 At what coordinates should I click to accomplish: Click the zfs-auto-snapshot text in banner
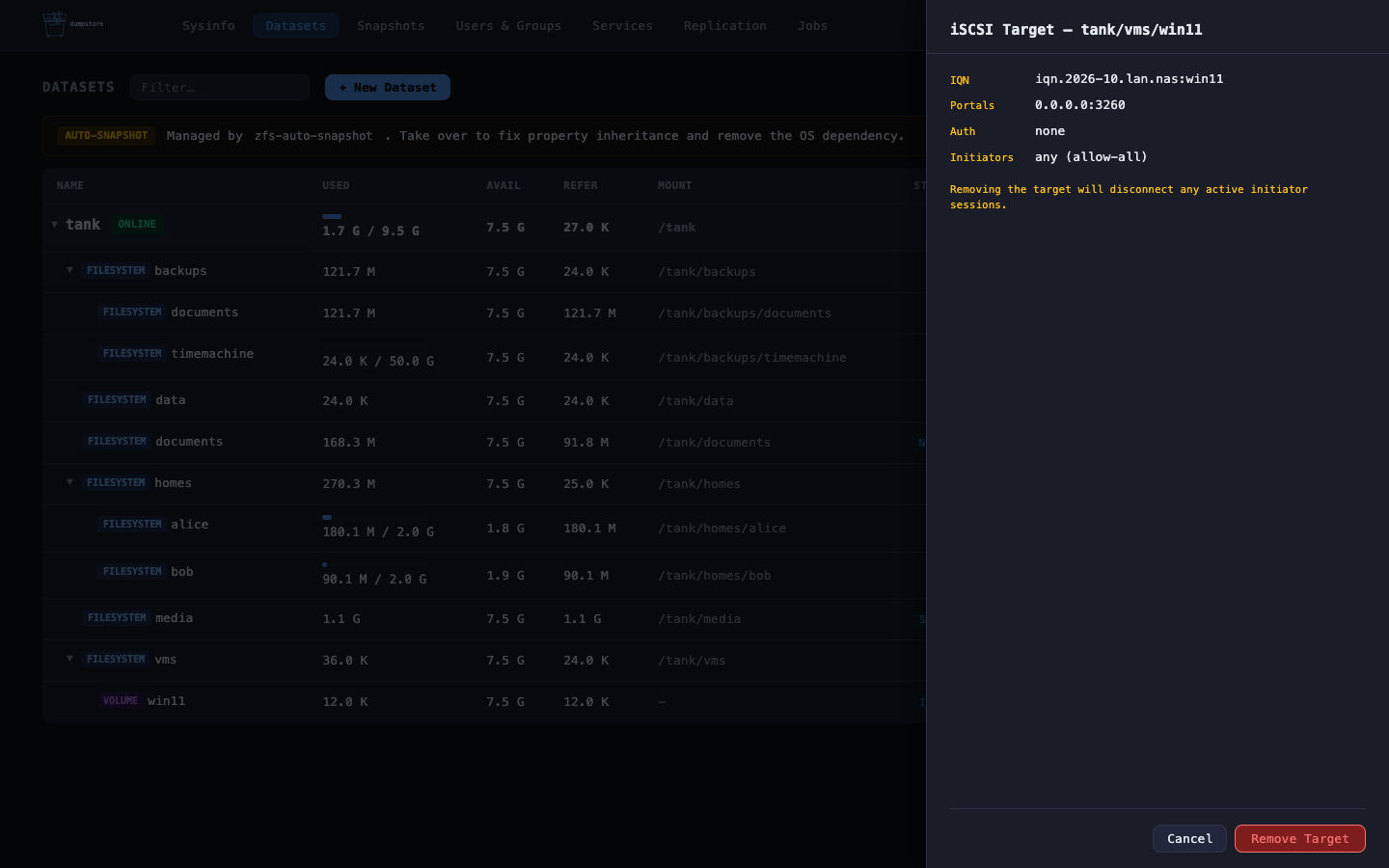[313, 136]
